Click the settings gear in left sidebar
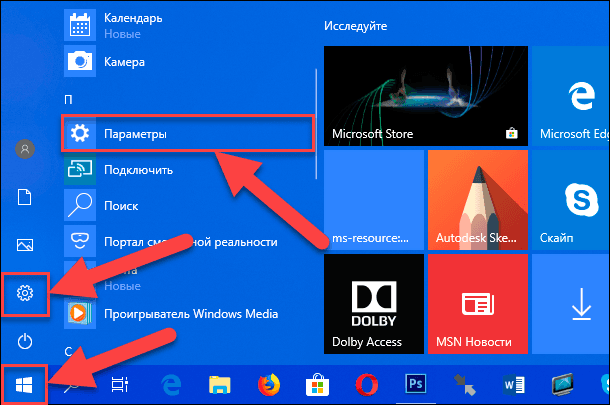 (x=25, y=293)
